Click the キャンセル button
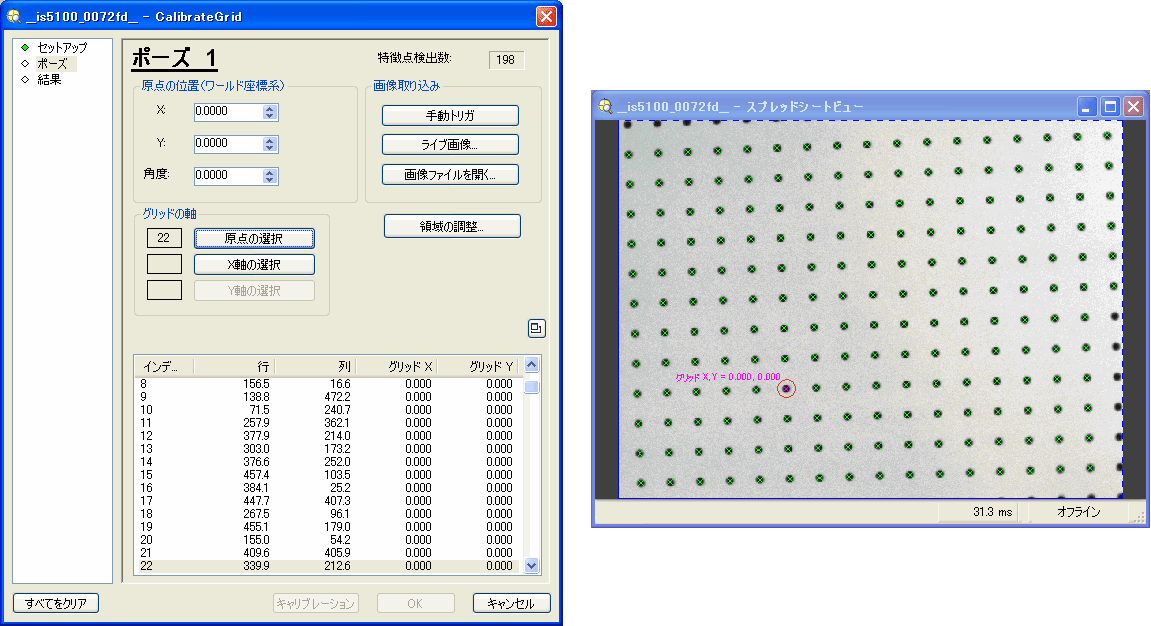The width and height of the screenshot is (1151, 626). click(x=511, y=603)
